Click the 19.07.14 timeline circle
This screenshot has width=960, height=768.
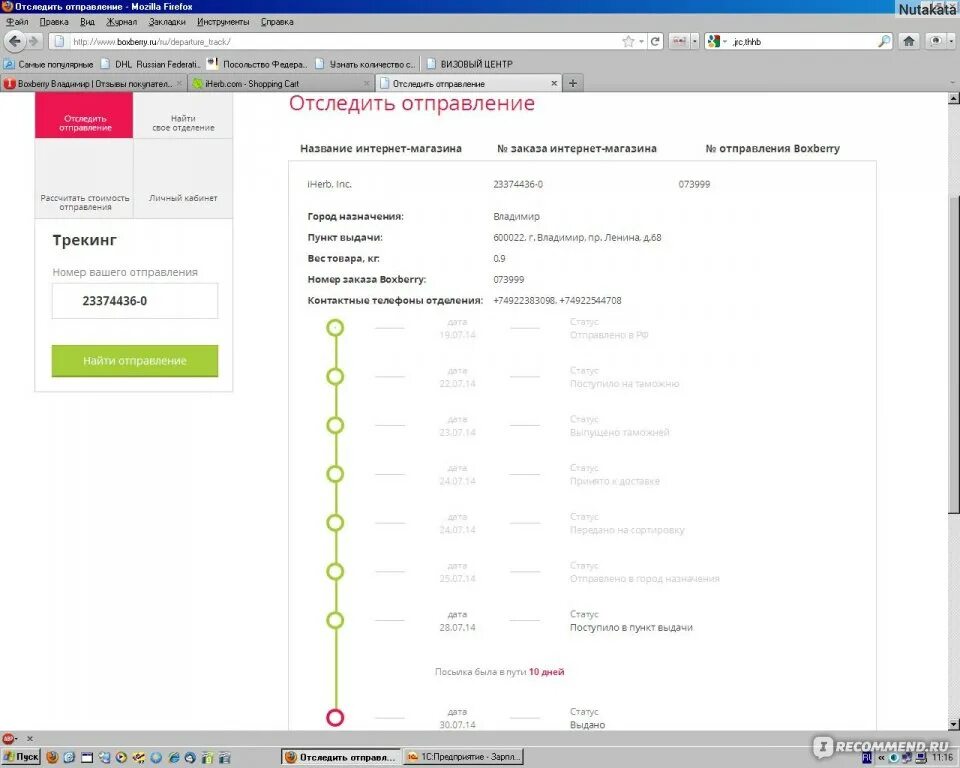(x=335, y=328)
